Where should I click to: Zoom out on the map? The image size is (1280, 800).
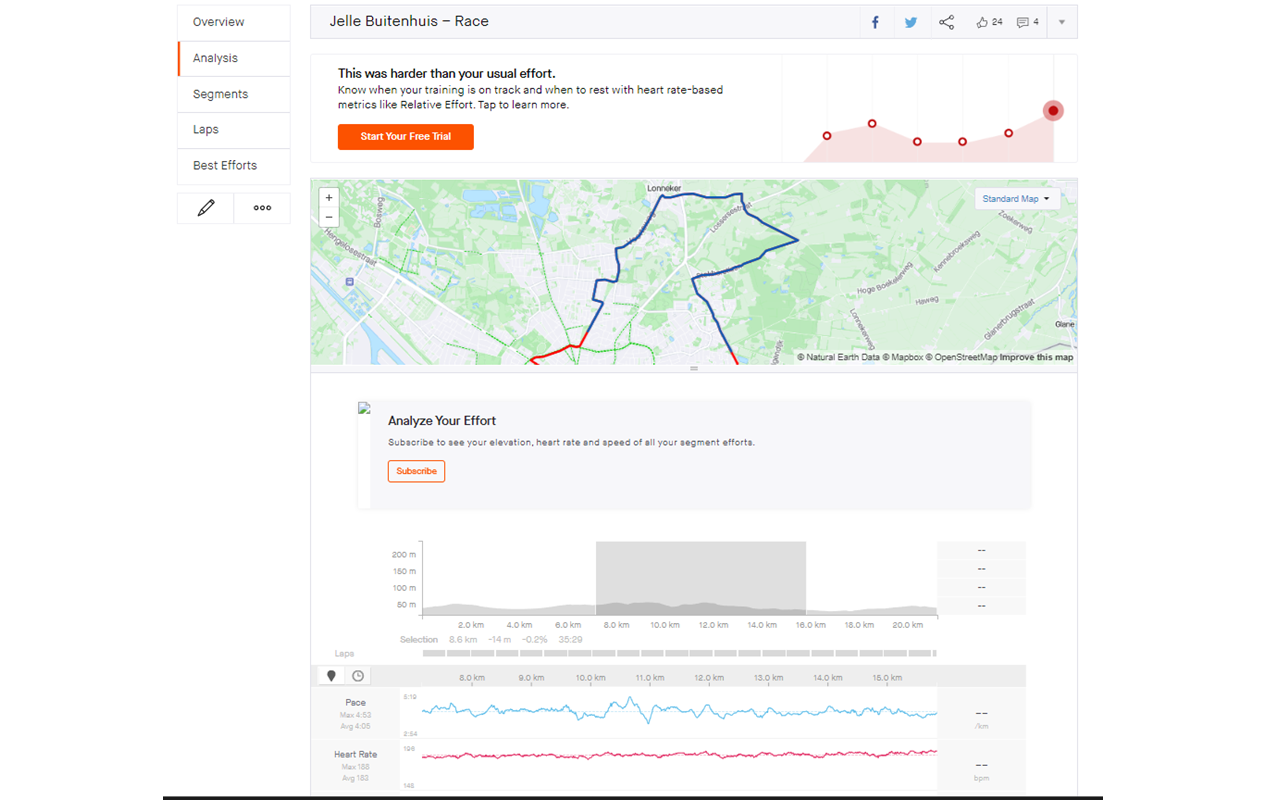[329, 217]
